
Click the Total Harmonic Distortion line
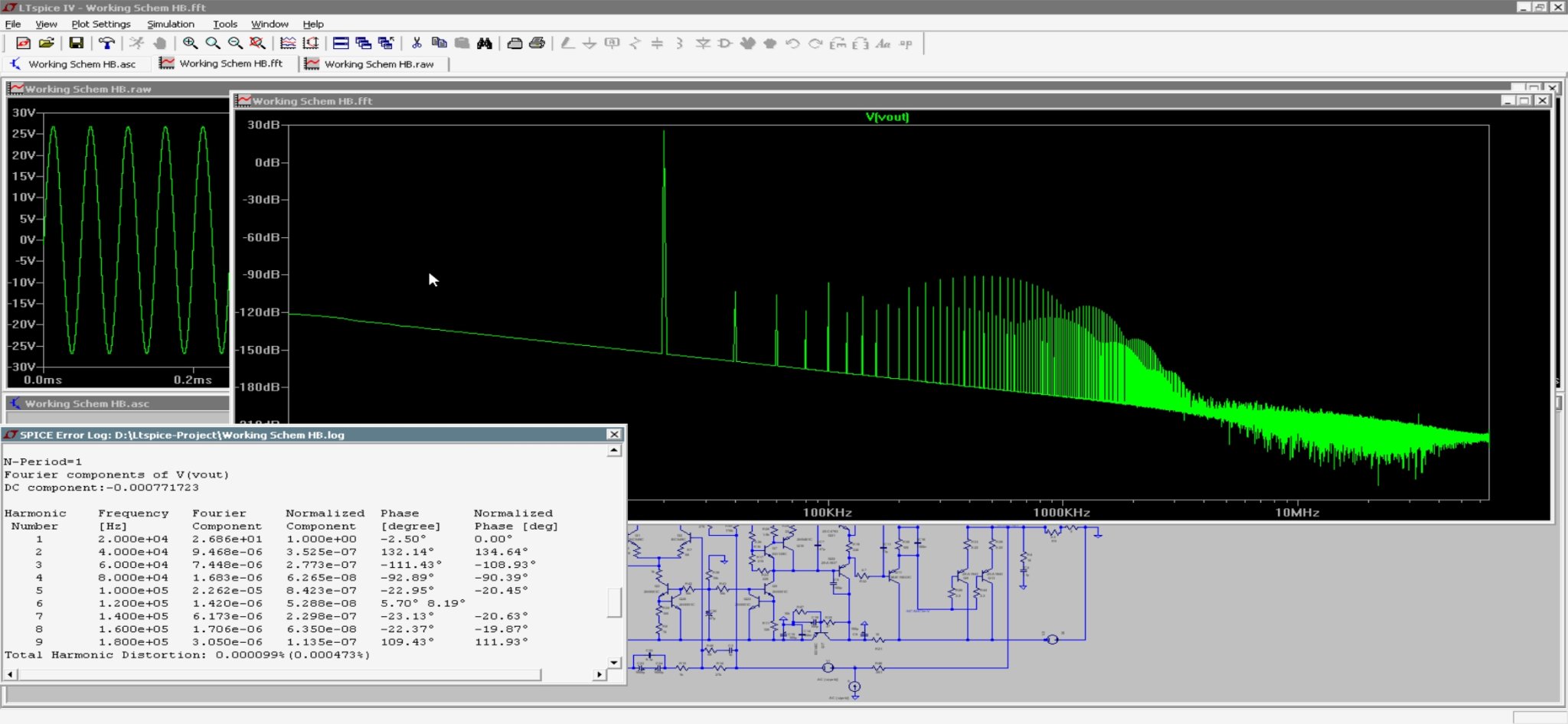[x=187, y=655]
